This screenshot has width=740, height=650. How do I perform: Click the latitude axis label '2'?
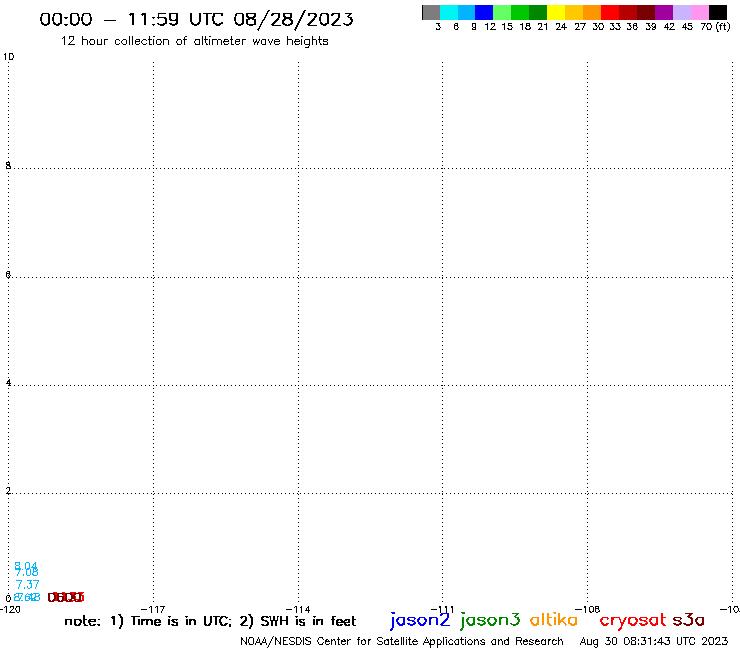8,491
